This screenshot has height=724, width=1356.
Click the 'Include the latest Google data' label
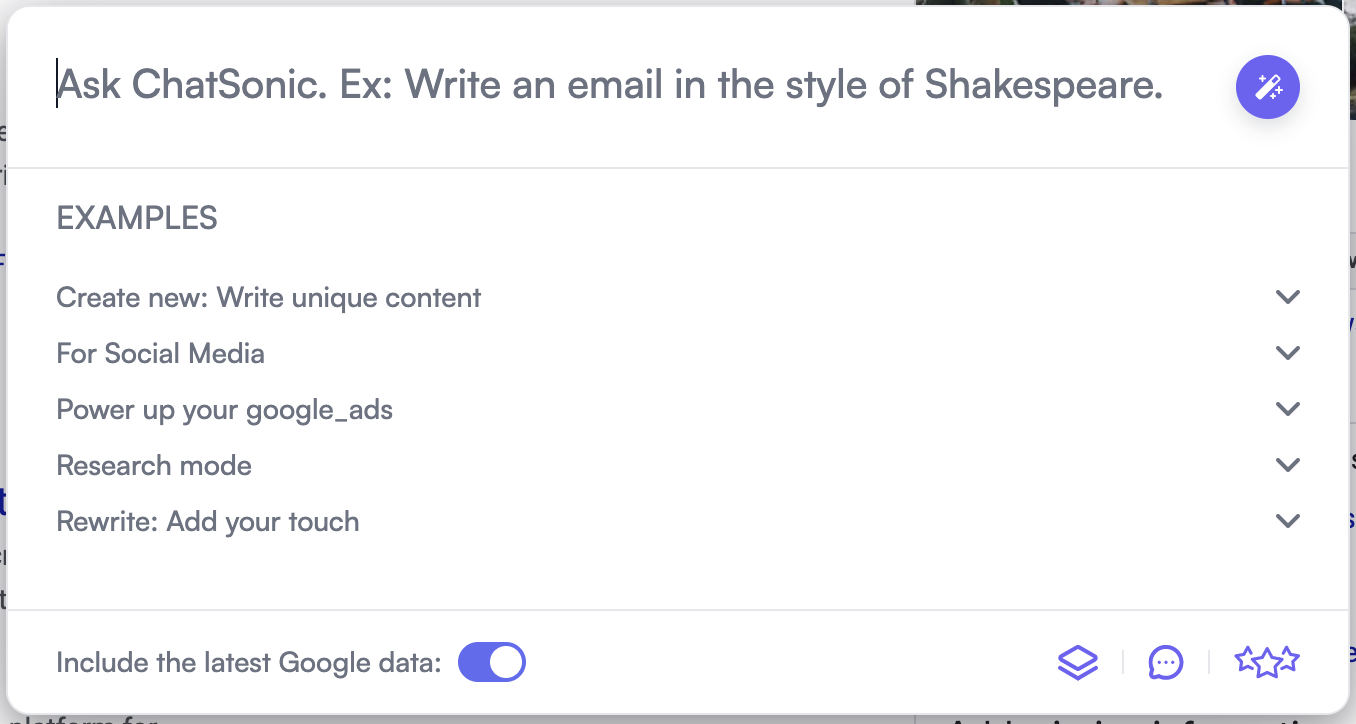[248, 663]
